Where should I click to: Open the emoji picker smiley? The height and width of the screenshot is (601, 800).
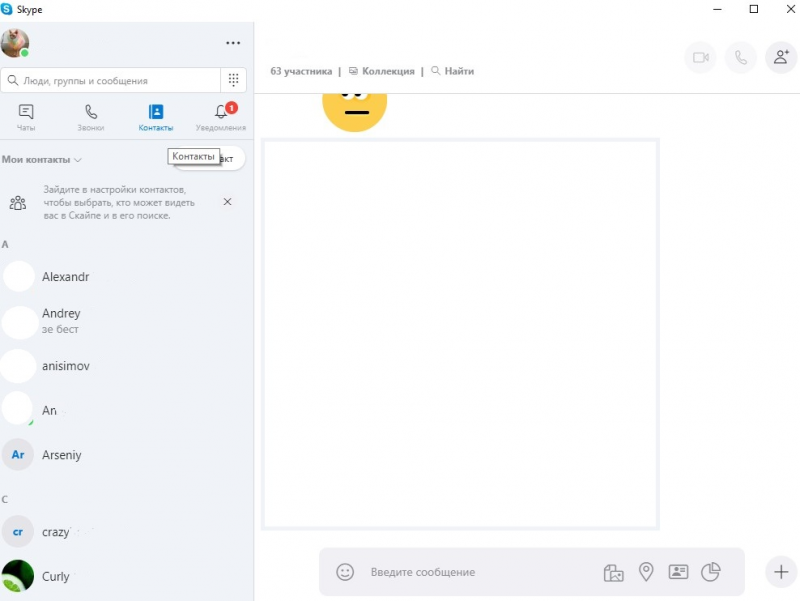coord(345,572)
